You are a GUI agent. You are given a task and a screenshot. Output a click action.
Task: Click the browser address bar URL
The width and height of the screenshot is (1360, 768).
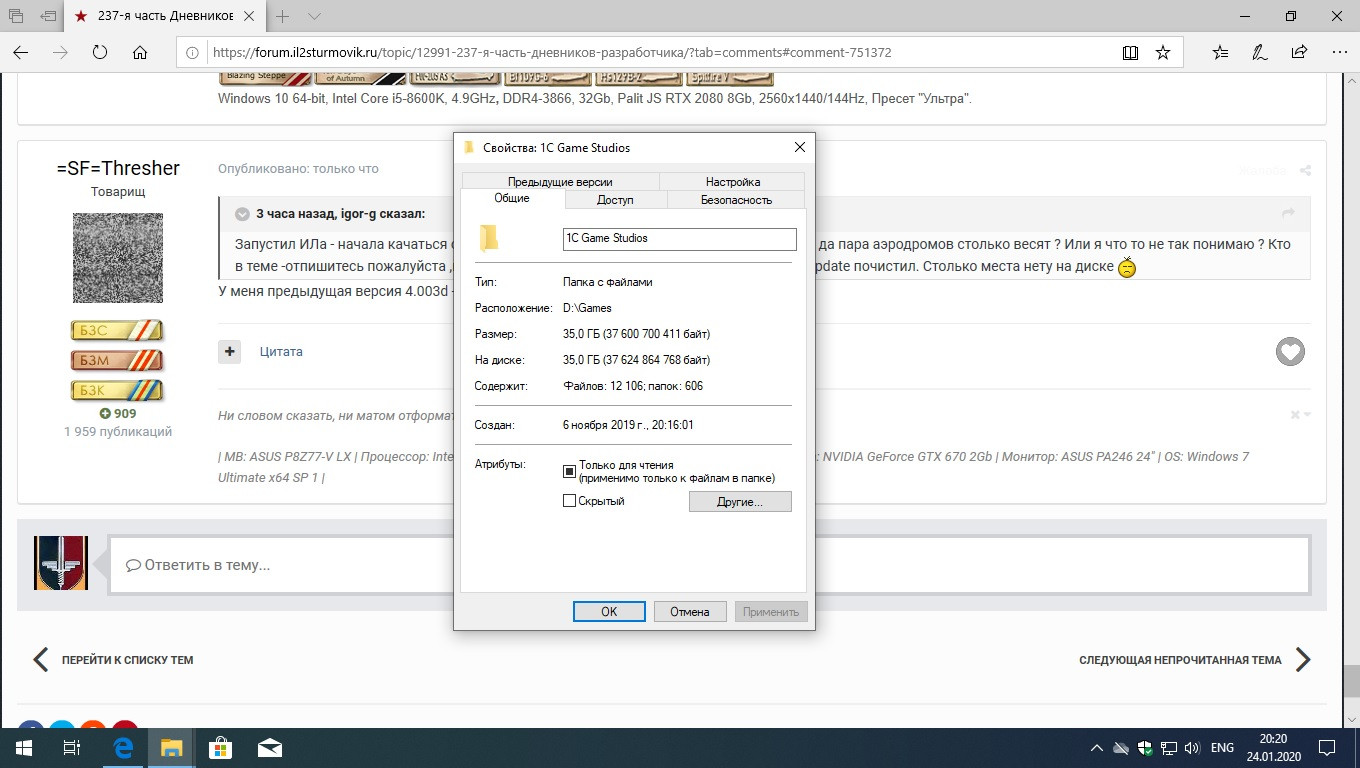552,52
